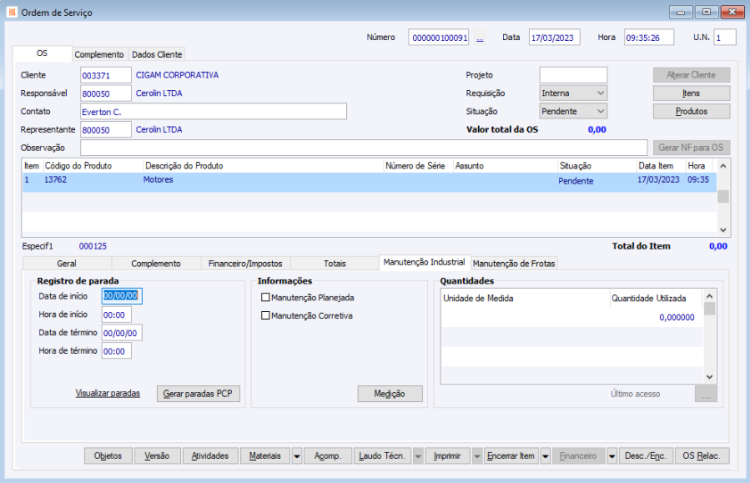Enable the Manutenção Planejada checkbox
Viewport: 750px width, 483px height.
tap(265, 297)
